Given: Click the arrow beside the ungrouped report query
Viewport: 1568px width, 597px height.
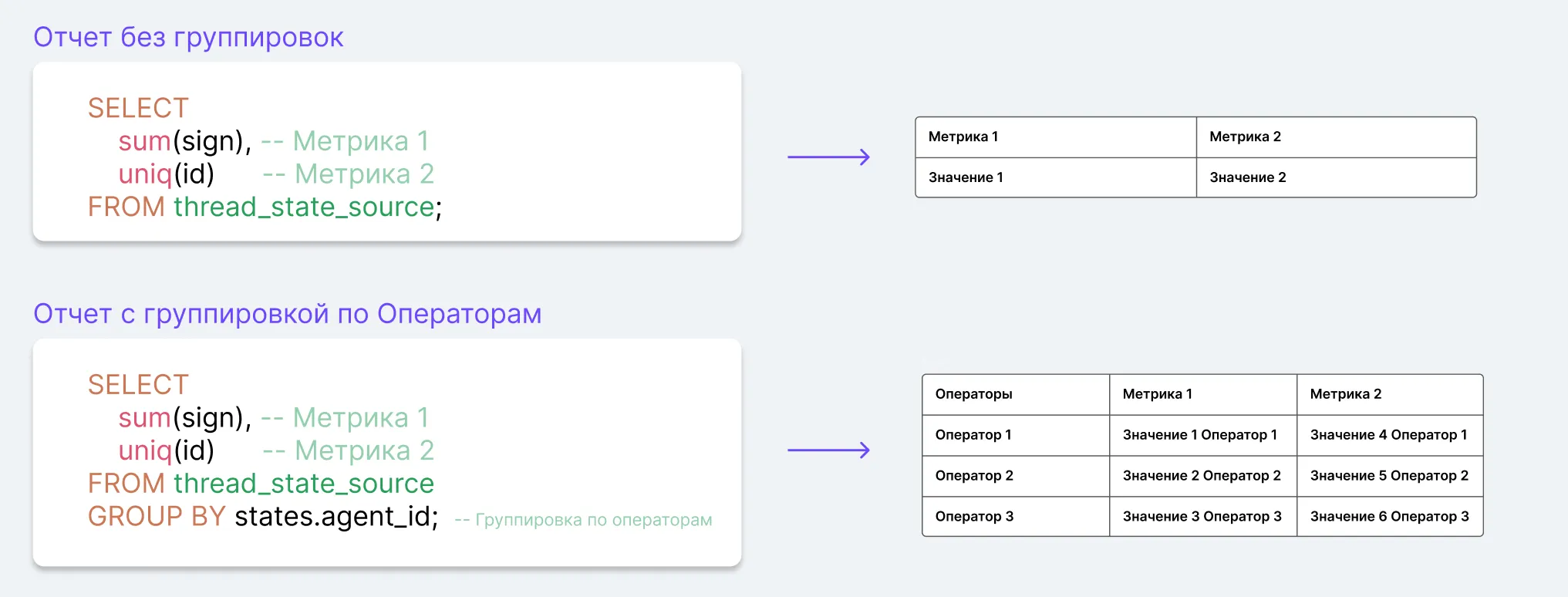Looking at the screenshot, I should click(x=828, y=157).
